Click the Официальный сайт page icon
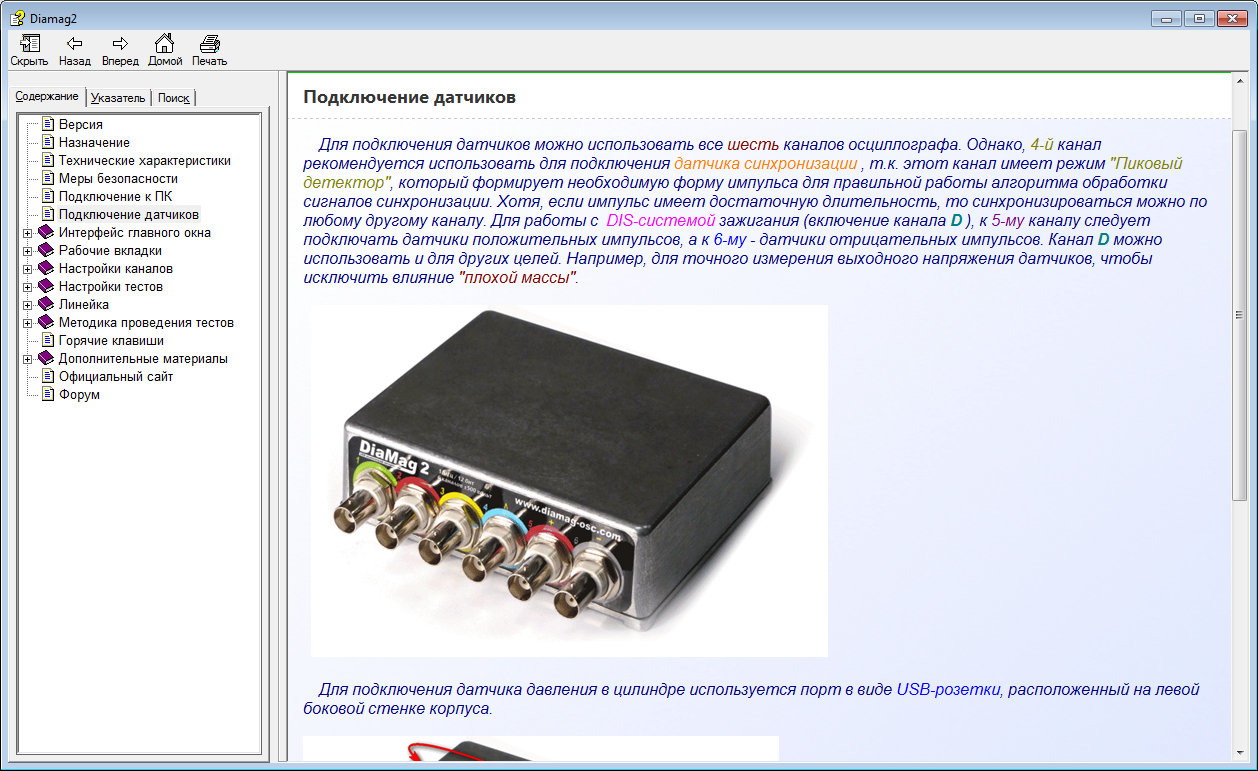This screenshot has height=771, width=1258. (47, 377)
